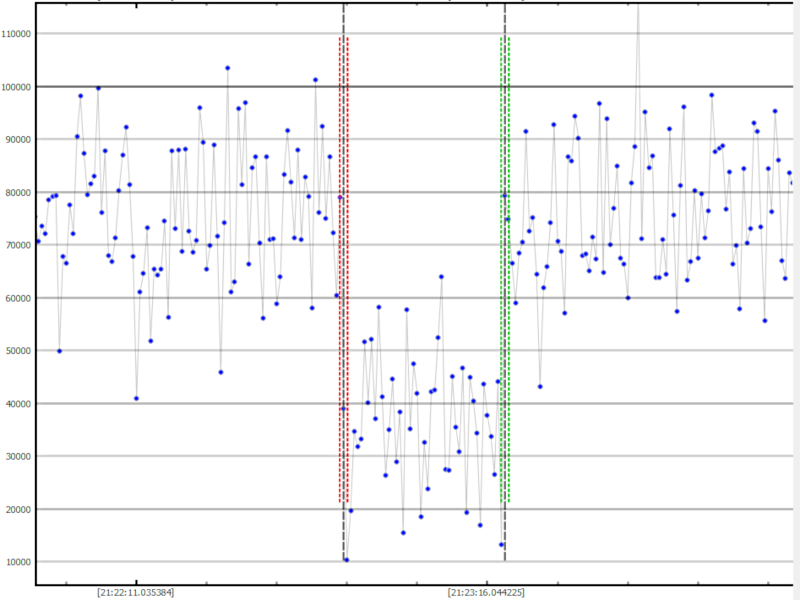The height and width of the screenshot is (600, 800).
Task: Select the lowest data point near 10000
Action: [346, 560]
